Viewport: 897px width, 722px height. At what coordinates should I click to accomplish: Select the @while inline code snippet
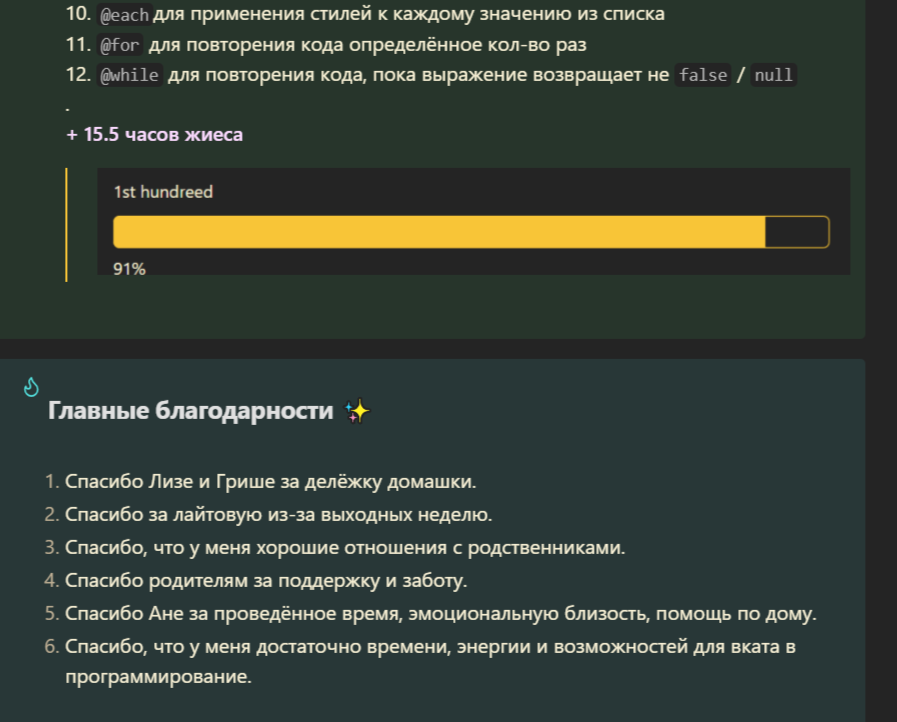tap(129, 75)
